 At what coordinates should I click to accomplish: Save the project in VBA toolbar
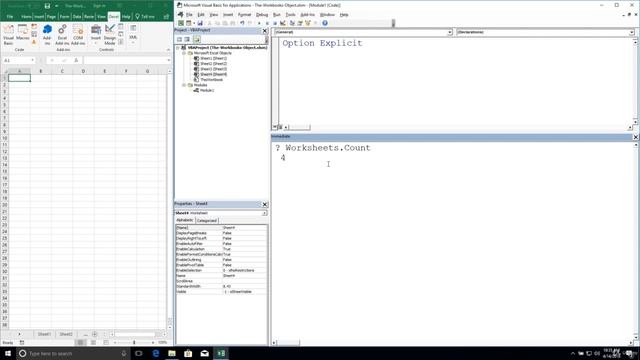click(200, 23)
